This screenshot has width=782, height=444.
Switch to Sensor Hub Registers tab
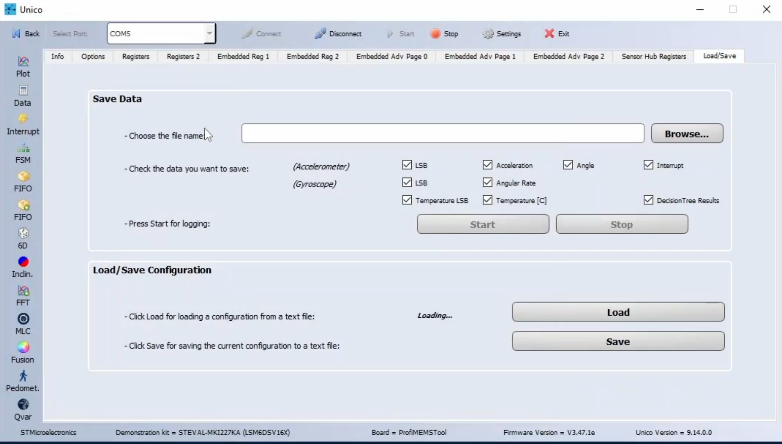coord(654,56)
